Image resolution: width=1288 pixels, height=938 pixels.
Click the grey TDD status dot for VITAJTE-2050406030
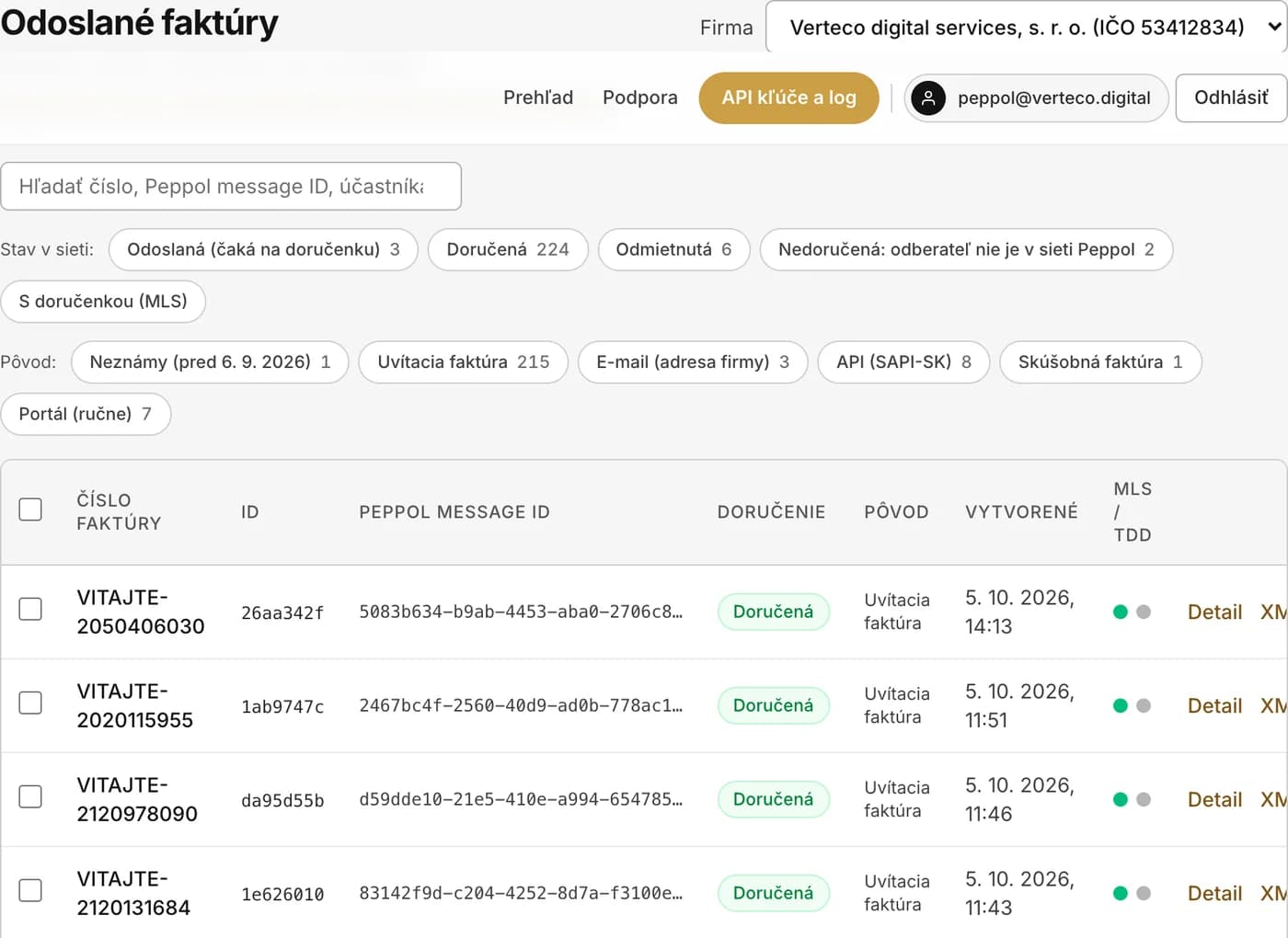pos(1144,612)
